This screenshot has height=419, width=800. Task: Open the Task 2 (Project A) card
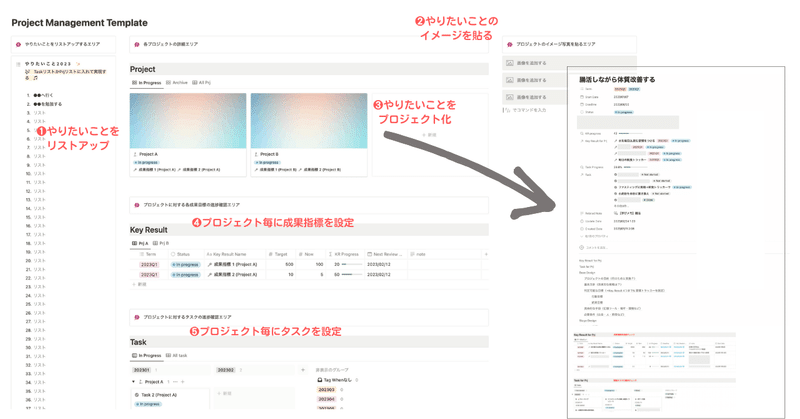[x=170, y=400]
